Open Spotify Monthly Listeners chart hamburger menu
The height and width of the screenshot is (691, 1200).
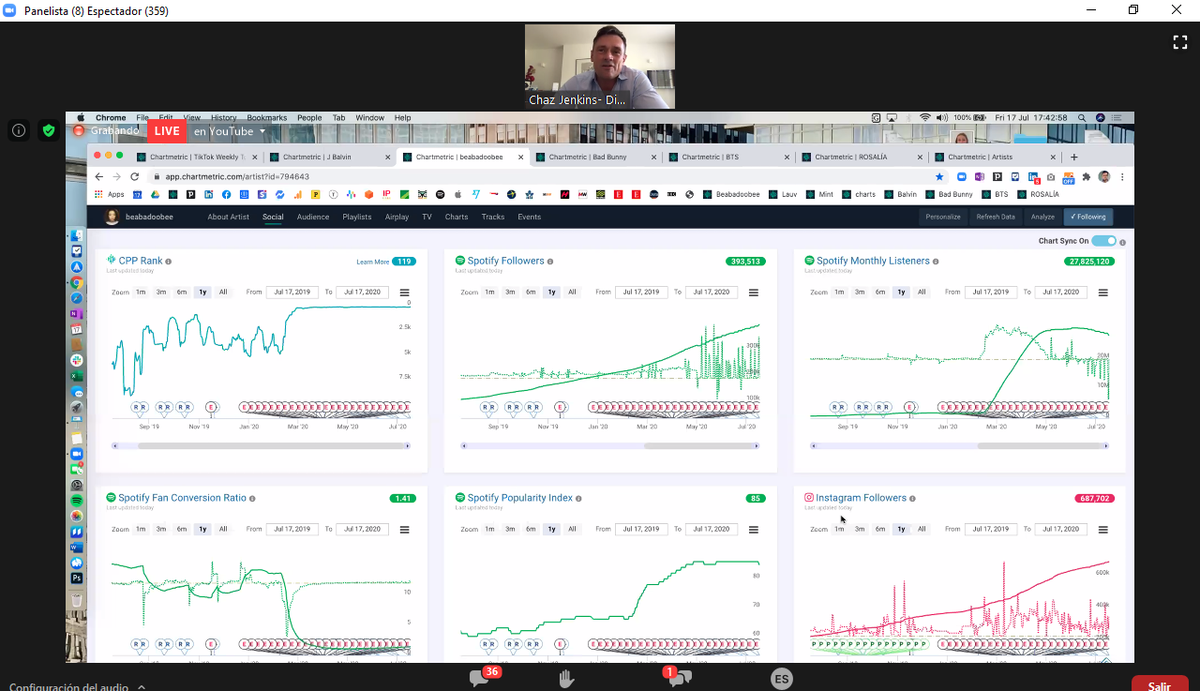pos(1103,292)
